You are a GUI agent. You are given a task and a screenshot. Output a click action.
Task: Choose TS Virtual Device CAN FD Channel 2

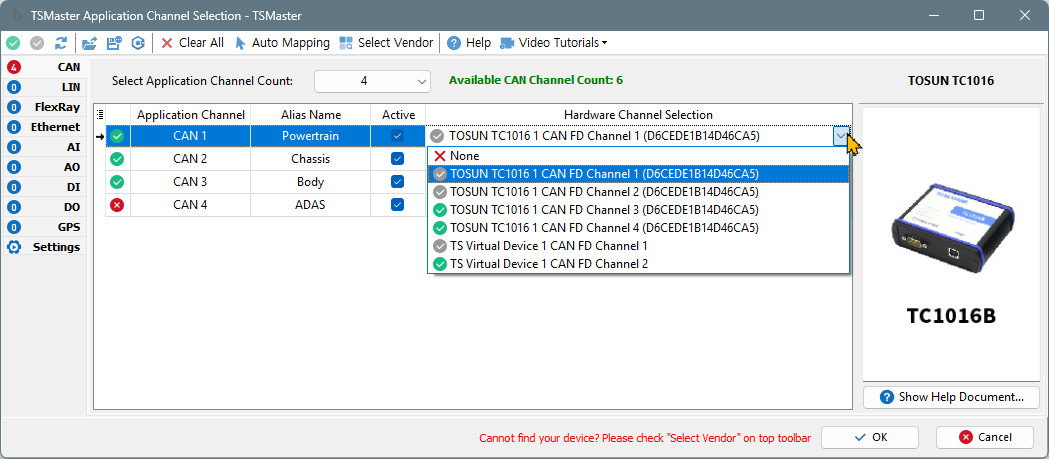point(638,264)
